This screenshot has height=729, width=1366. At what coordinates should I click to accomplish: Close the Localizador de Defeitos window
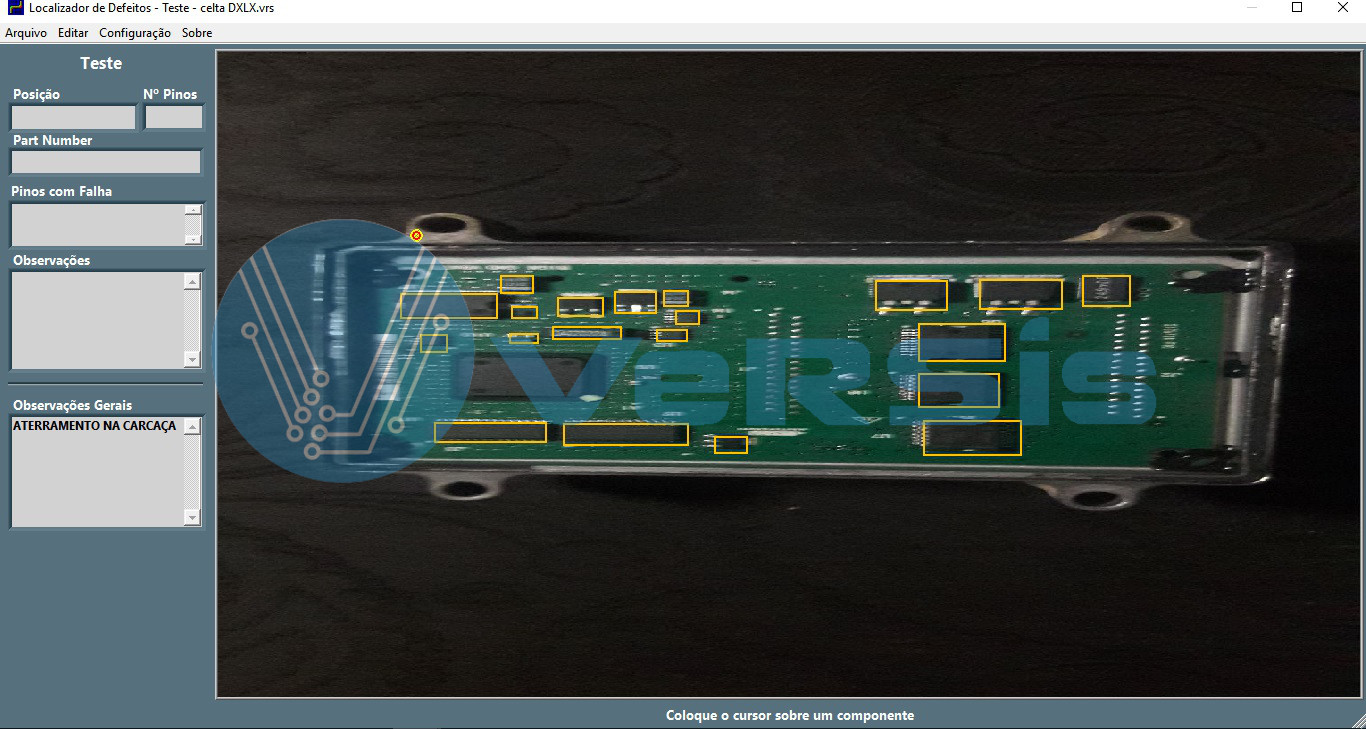tap(1343, 8)
